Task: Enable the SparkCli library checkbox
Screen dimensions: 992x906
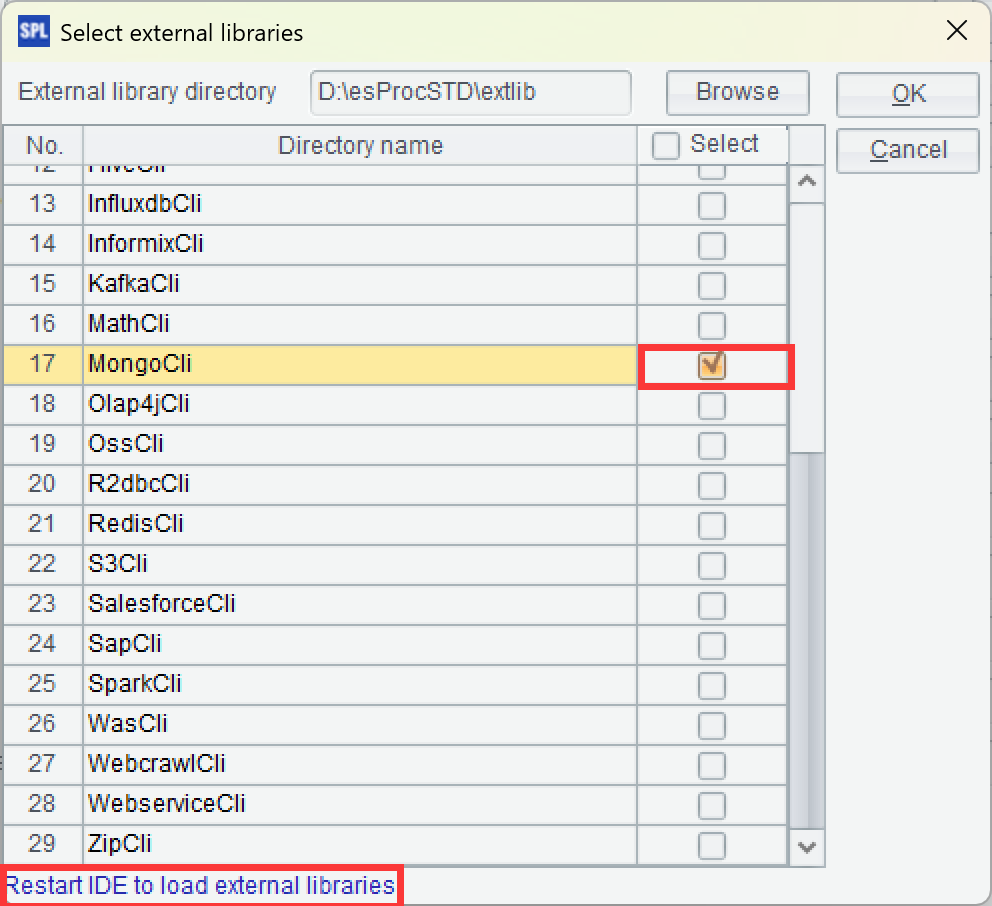Action: 712,686
